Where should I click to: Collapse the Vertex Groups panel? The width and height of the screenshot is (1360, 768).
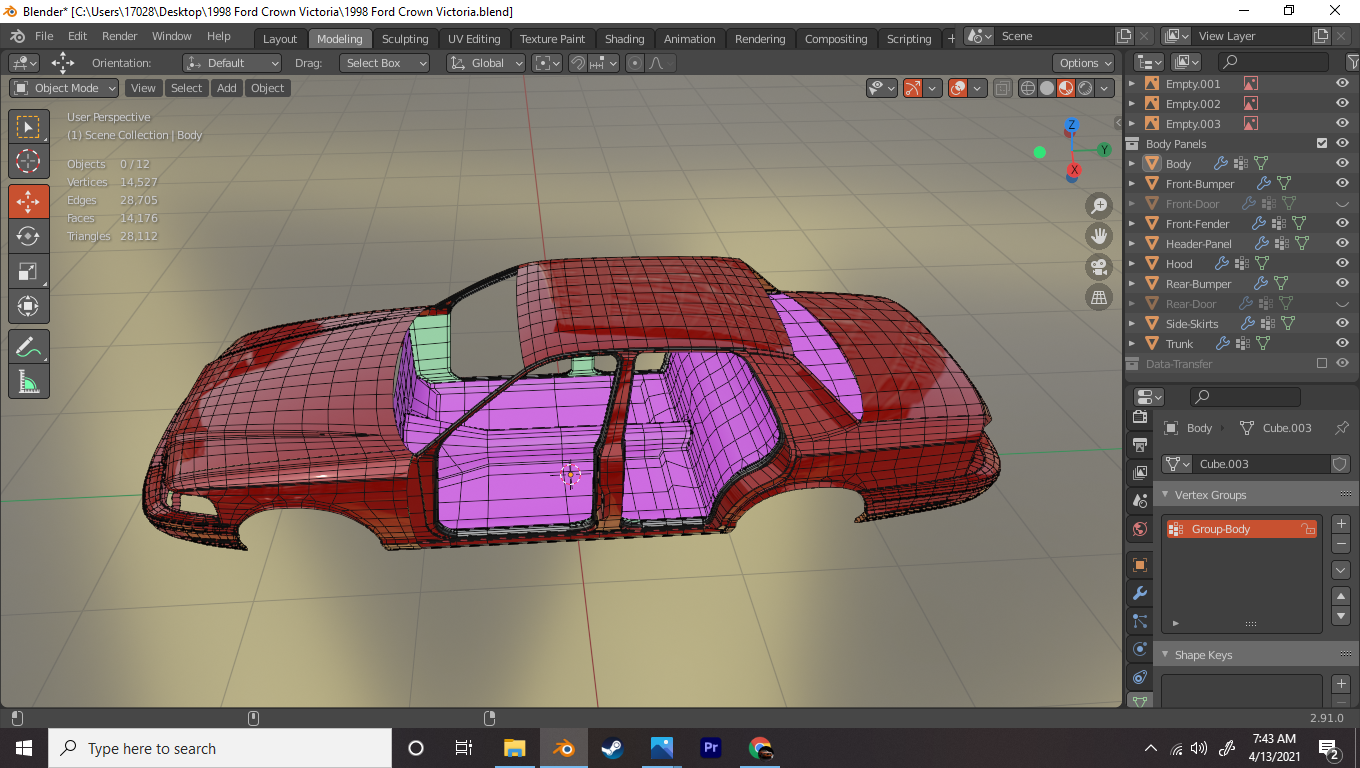tap(1165, 495)
